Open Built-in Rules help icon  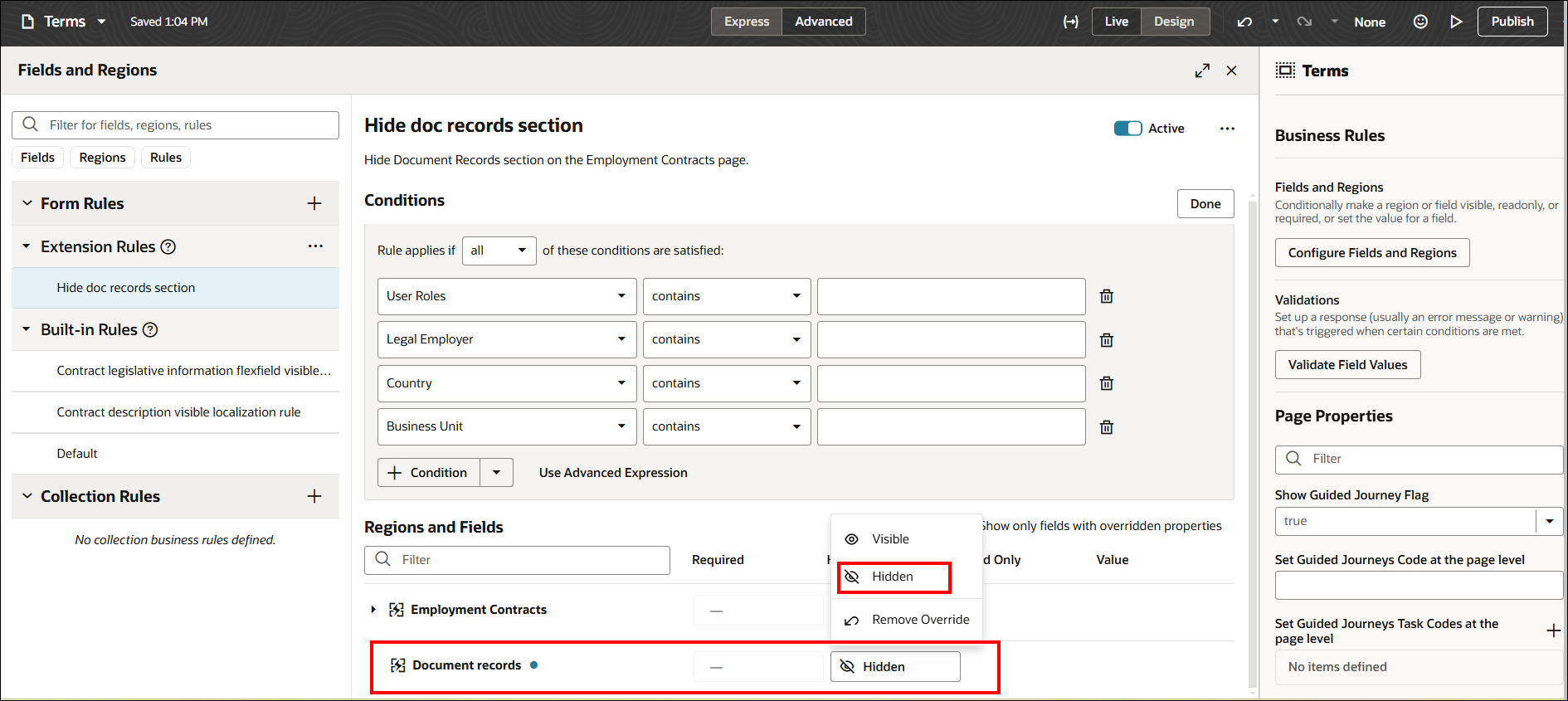150,329
